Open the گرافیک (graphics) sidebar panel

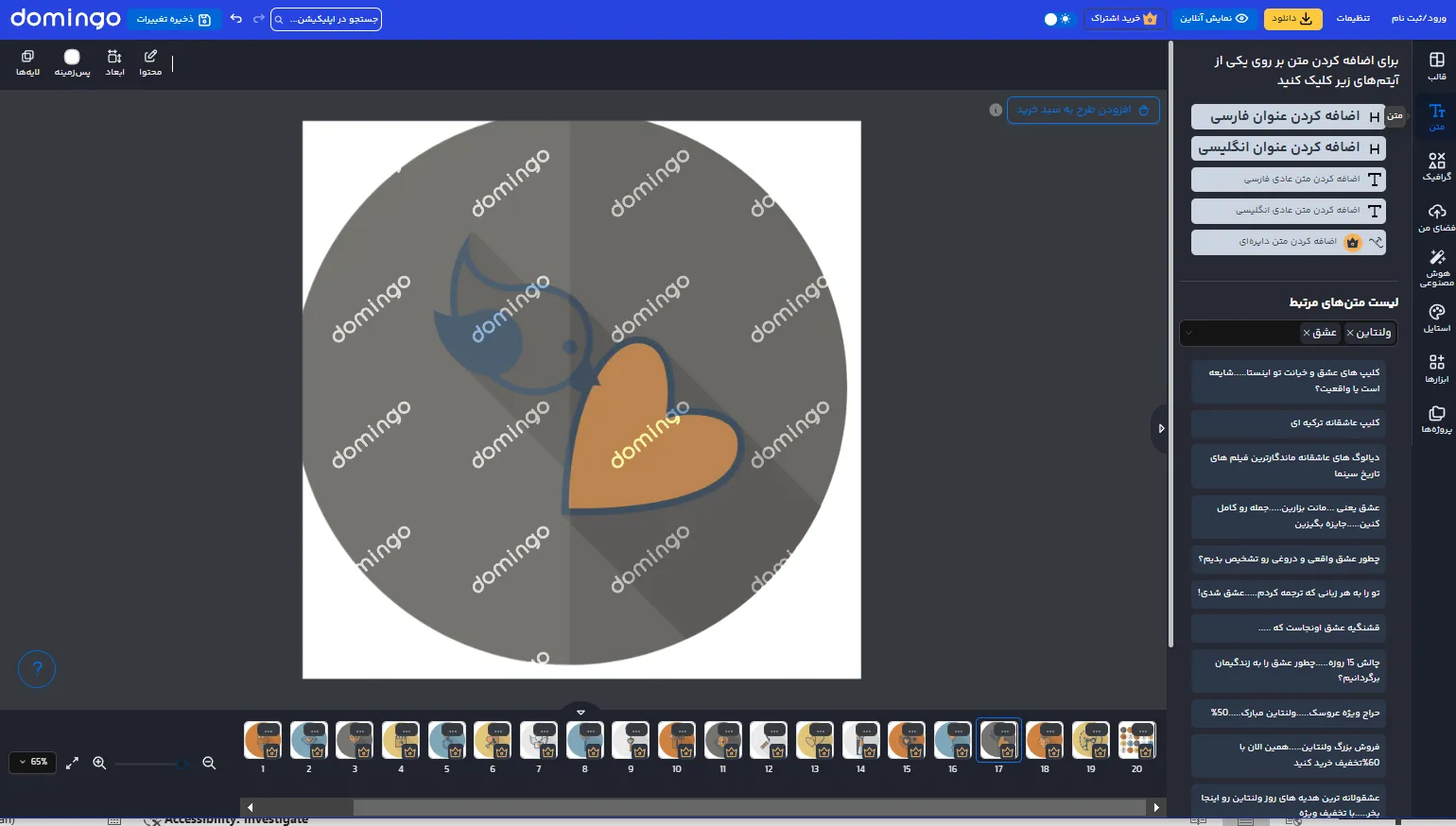(x=1436, y=167)
